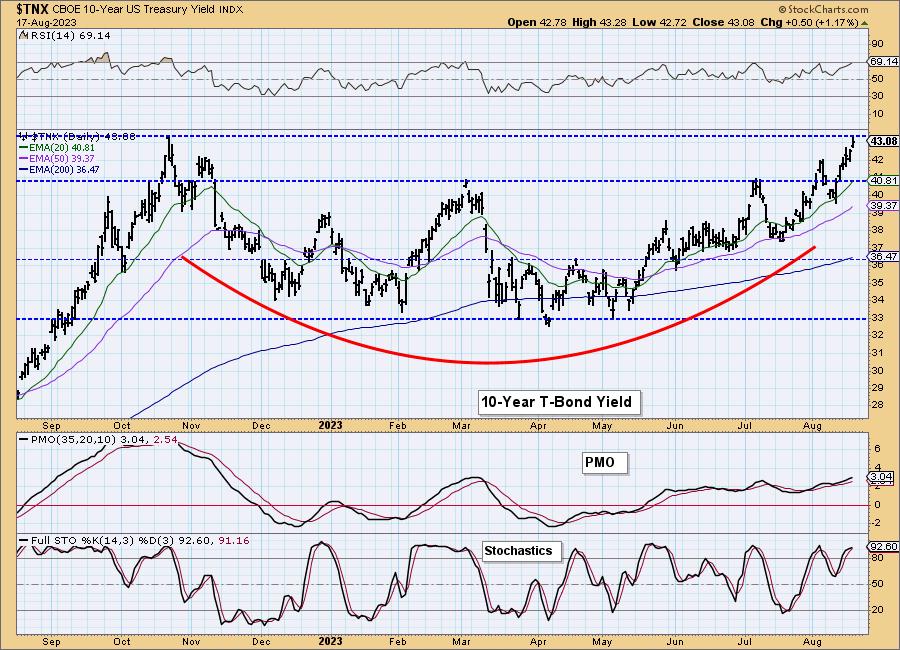900x650 pixels.
Task: Click the EMA(20) 40.81 legend entry
Action: pyautogui.click(x=57, y=148)
